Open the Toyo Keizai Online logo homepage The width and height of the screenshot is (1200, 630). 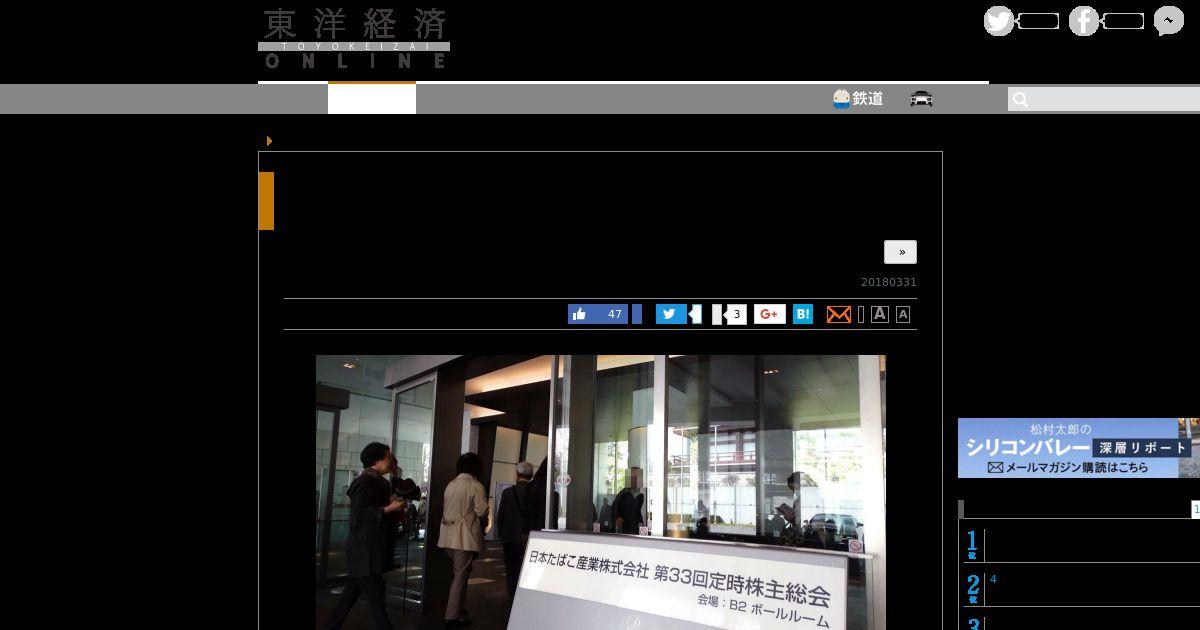354,39
